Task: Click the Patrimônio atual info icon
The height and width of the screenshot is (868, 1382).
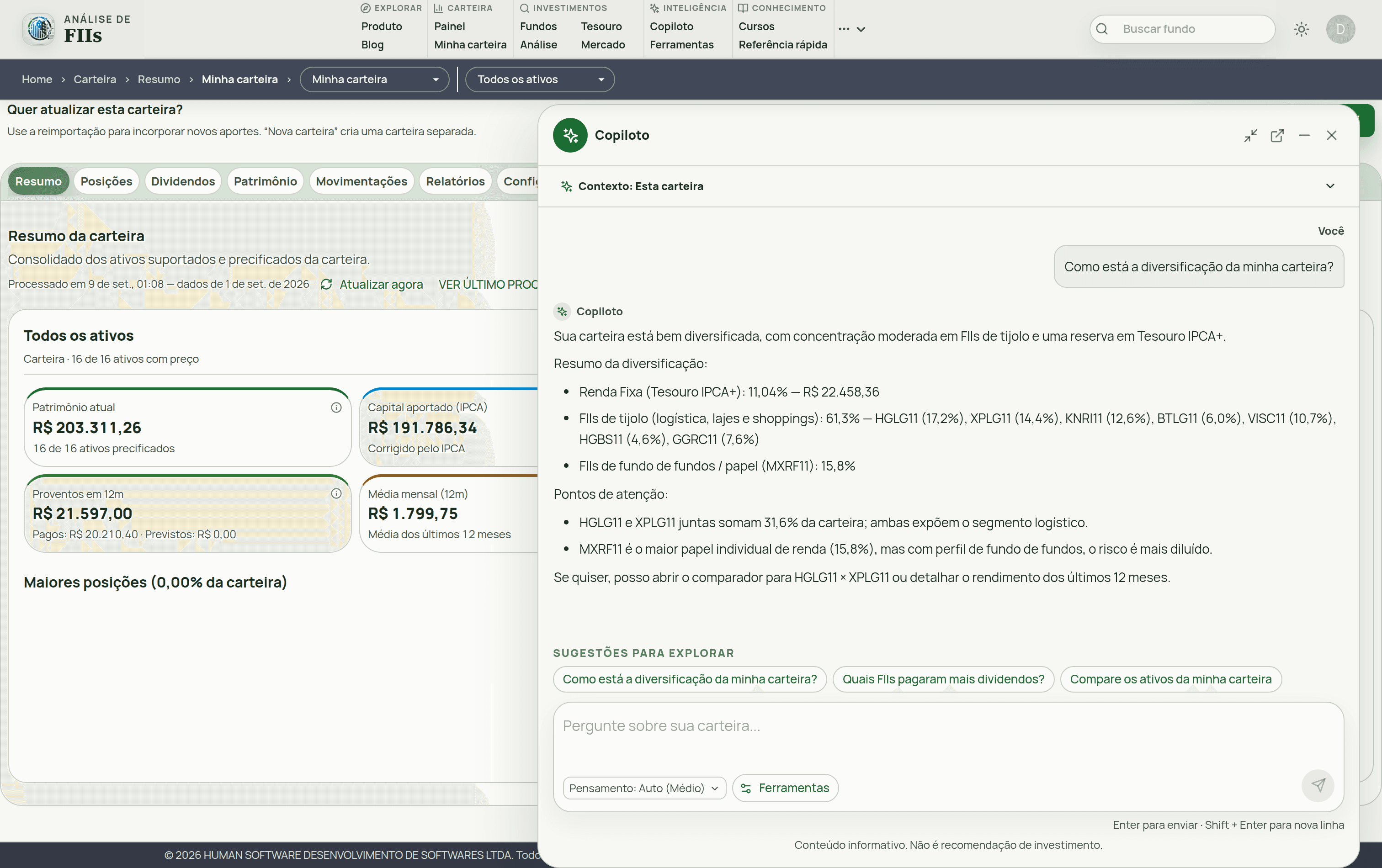Action: 336,408
